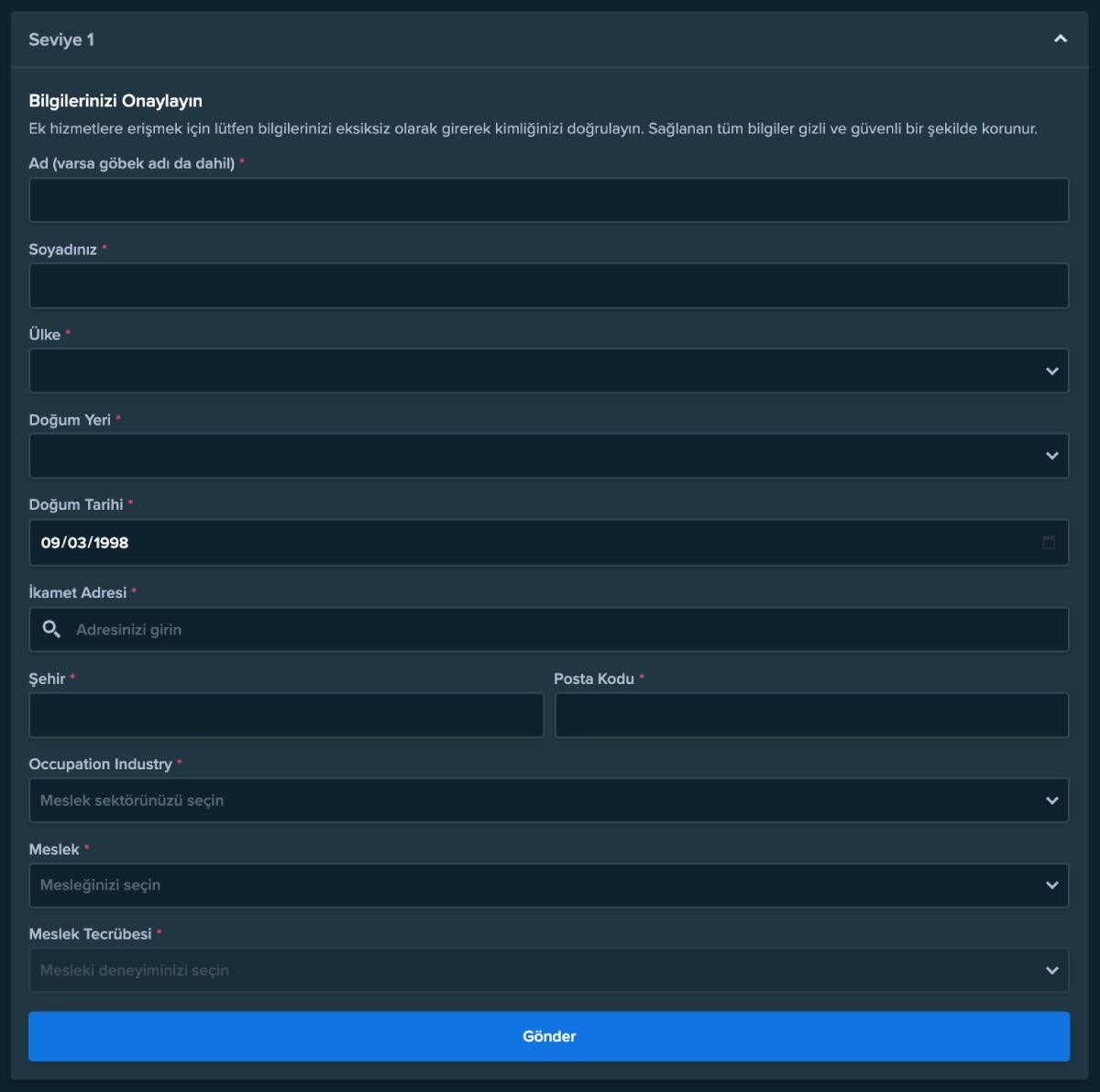1100x1092 pixels.
Task: Click the Posta Kodu input field
Action: (x=811, y=715)
